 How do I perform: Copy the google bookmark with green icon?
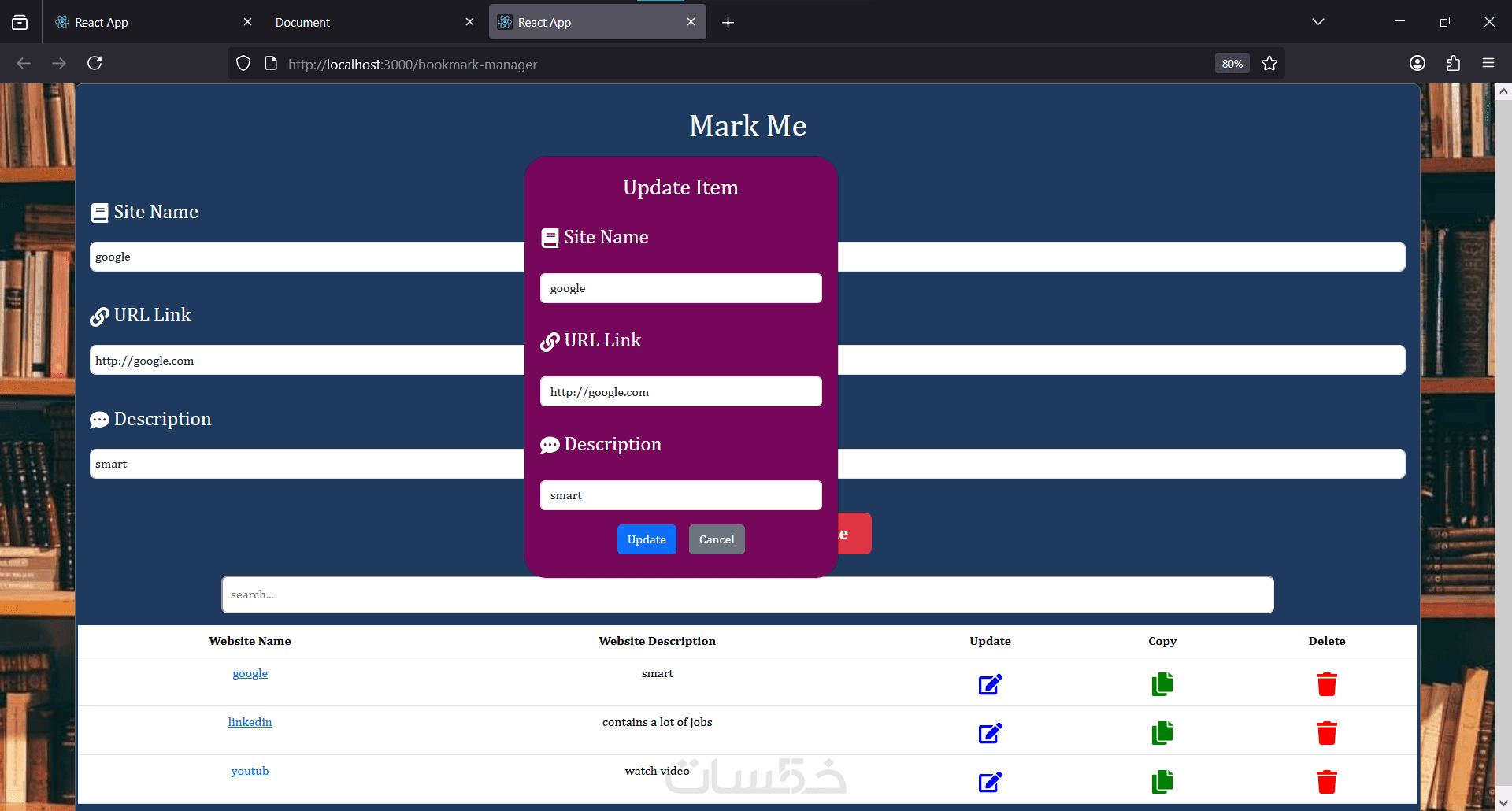tap(1162, 684)
